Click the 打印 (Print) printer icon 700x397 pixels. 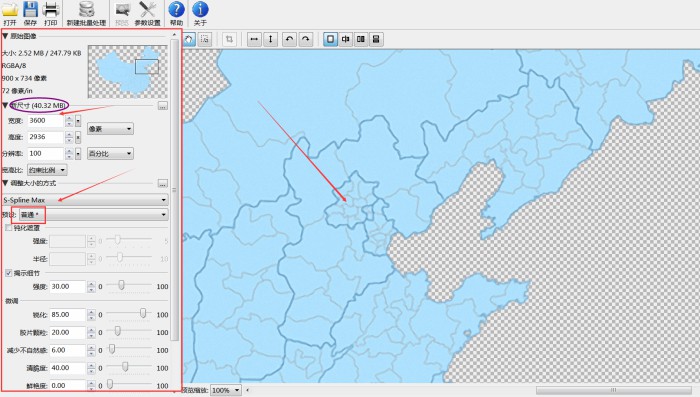point(50,9)
